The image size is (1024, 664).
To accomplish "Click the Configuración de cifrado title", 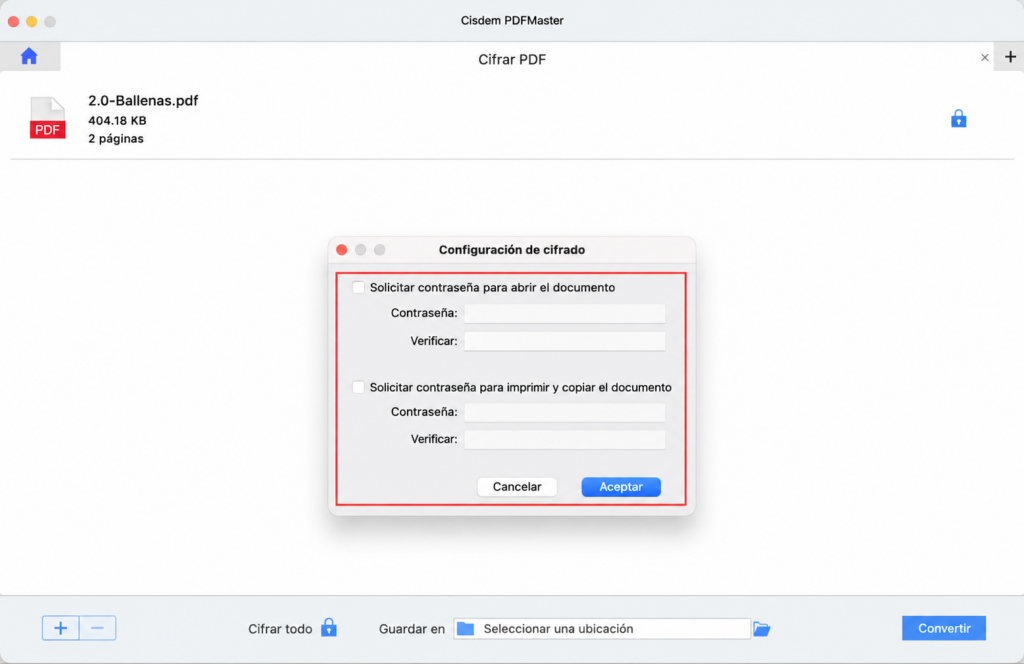I will point(512,250).
